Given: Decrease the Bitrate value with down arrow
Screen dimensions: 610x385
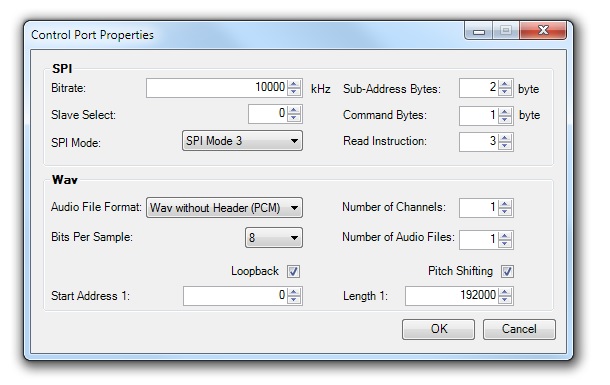Looking at the screenshot, I should [294, 92].
